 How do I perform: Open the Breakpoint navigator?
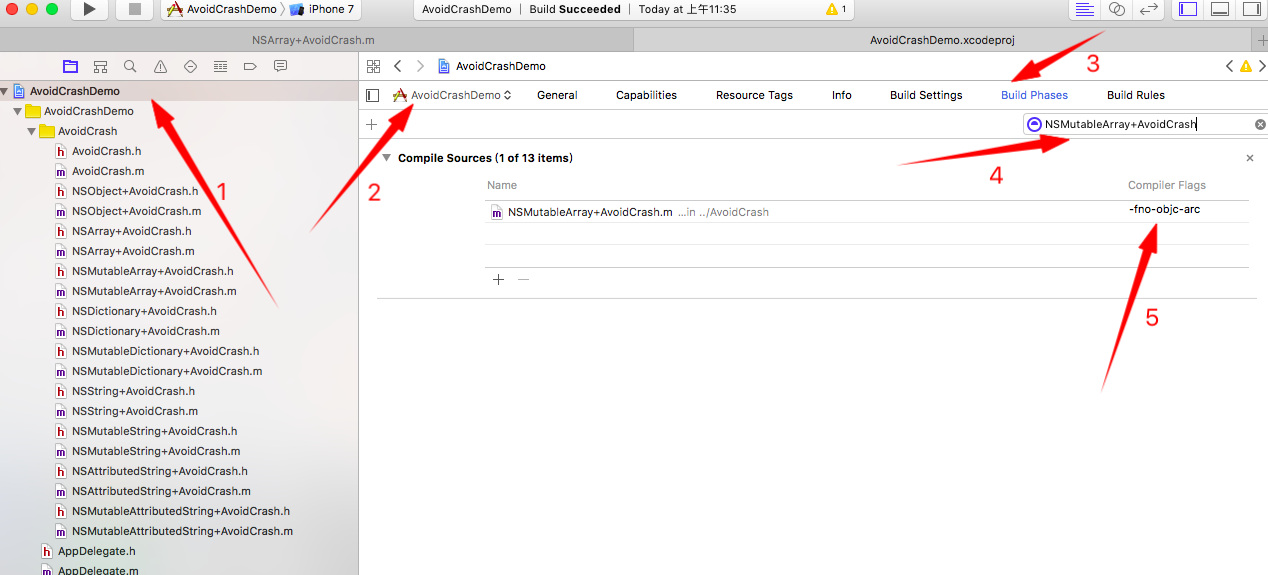pyautogui.click(x=250, y=66)
